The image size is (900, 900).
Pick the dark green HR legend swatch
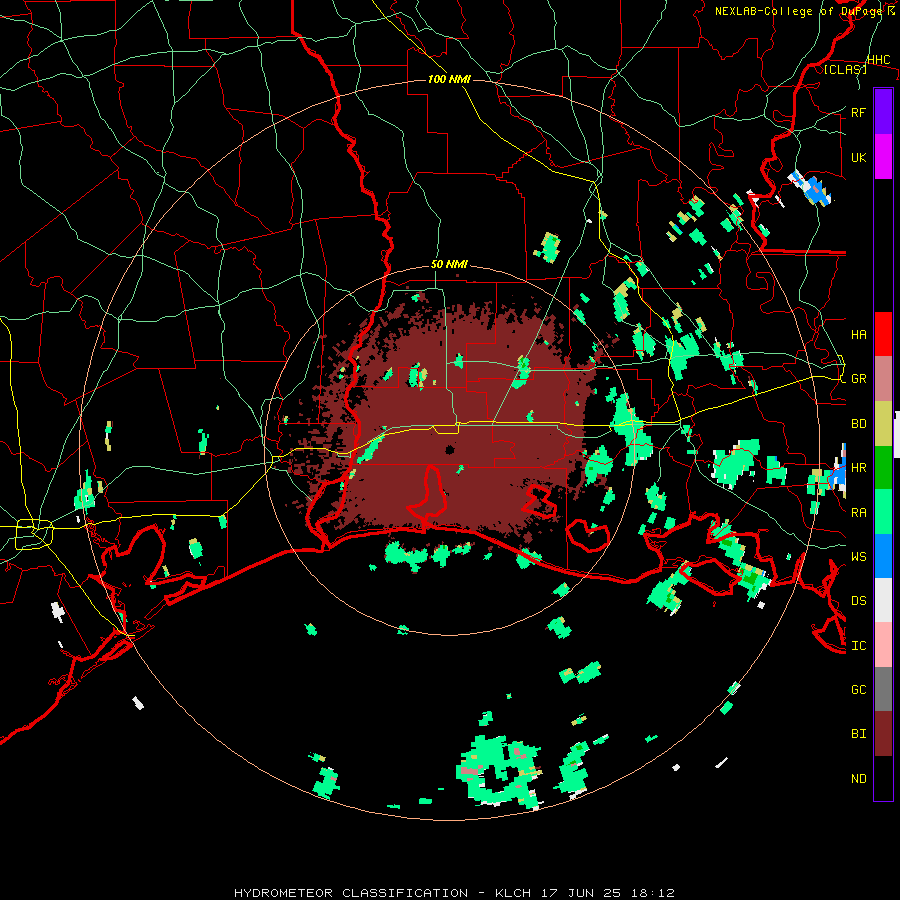pos(883,468)
